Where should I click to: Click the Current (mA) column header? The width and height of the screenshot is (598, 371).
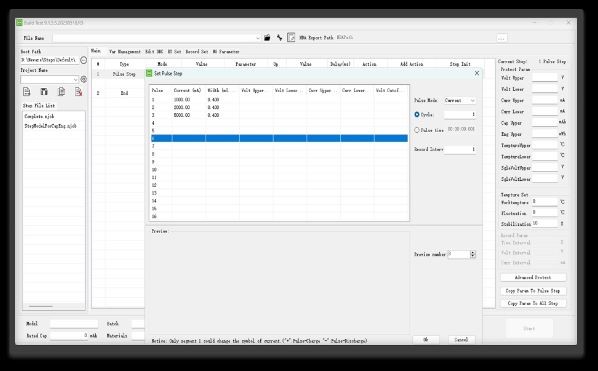[187, 90]
